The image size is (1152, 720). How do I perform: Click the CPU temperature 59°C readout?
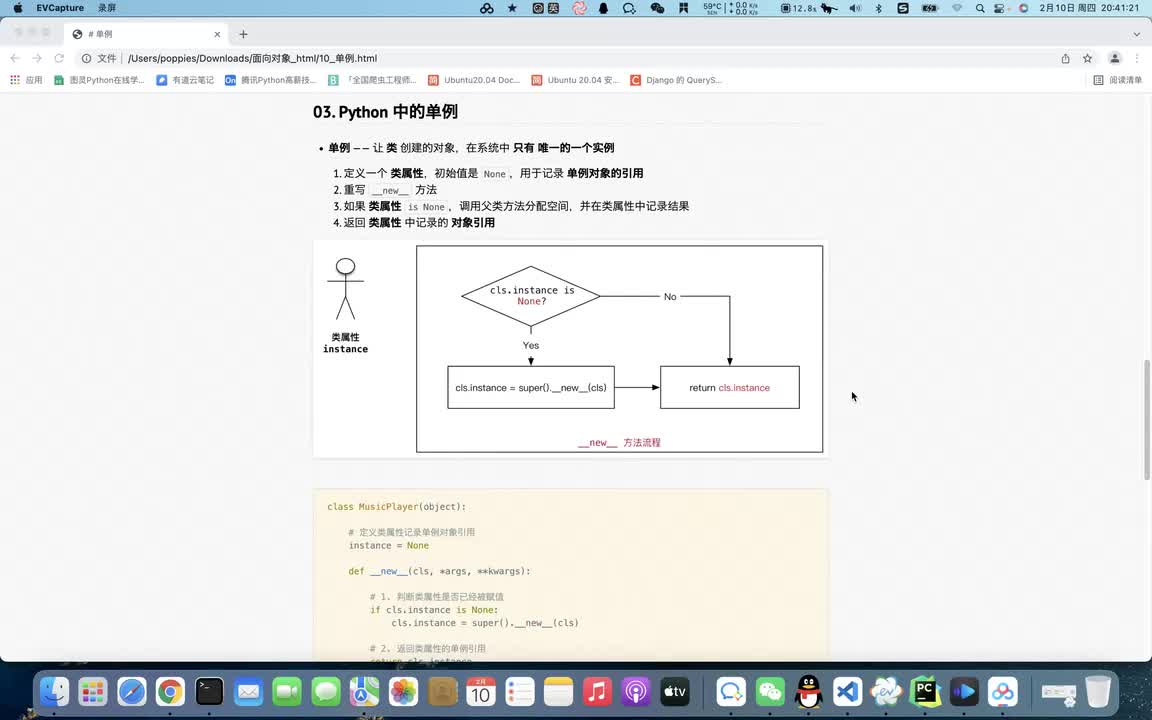[x=712, y=8]
